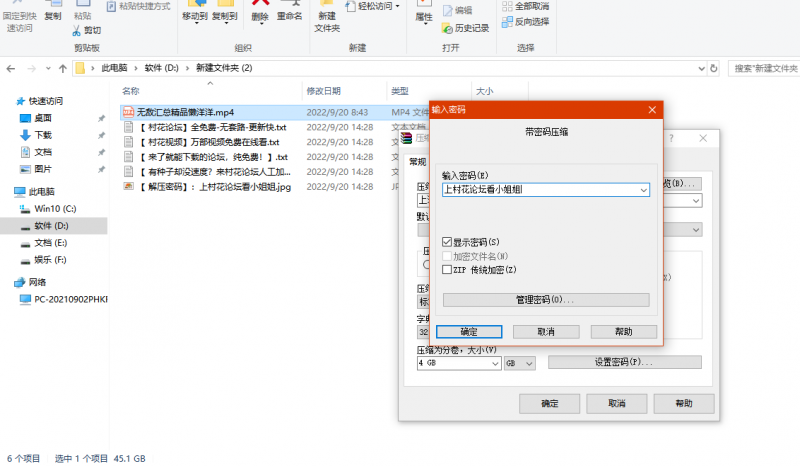Open the 4 GB split volume size dropdown
The height and width of the screenshot is (466, 800).
pyautogui.click(x=493, y=363)
